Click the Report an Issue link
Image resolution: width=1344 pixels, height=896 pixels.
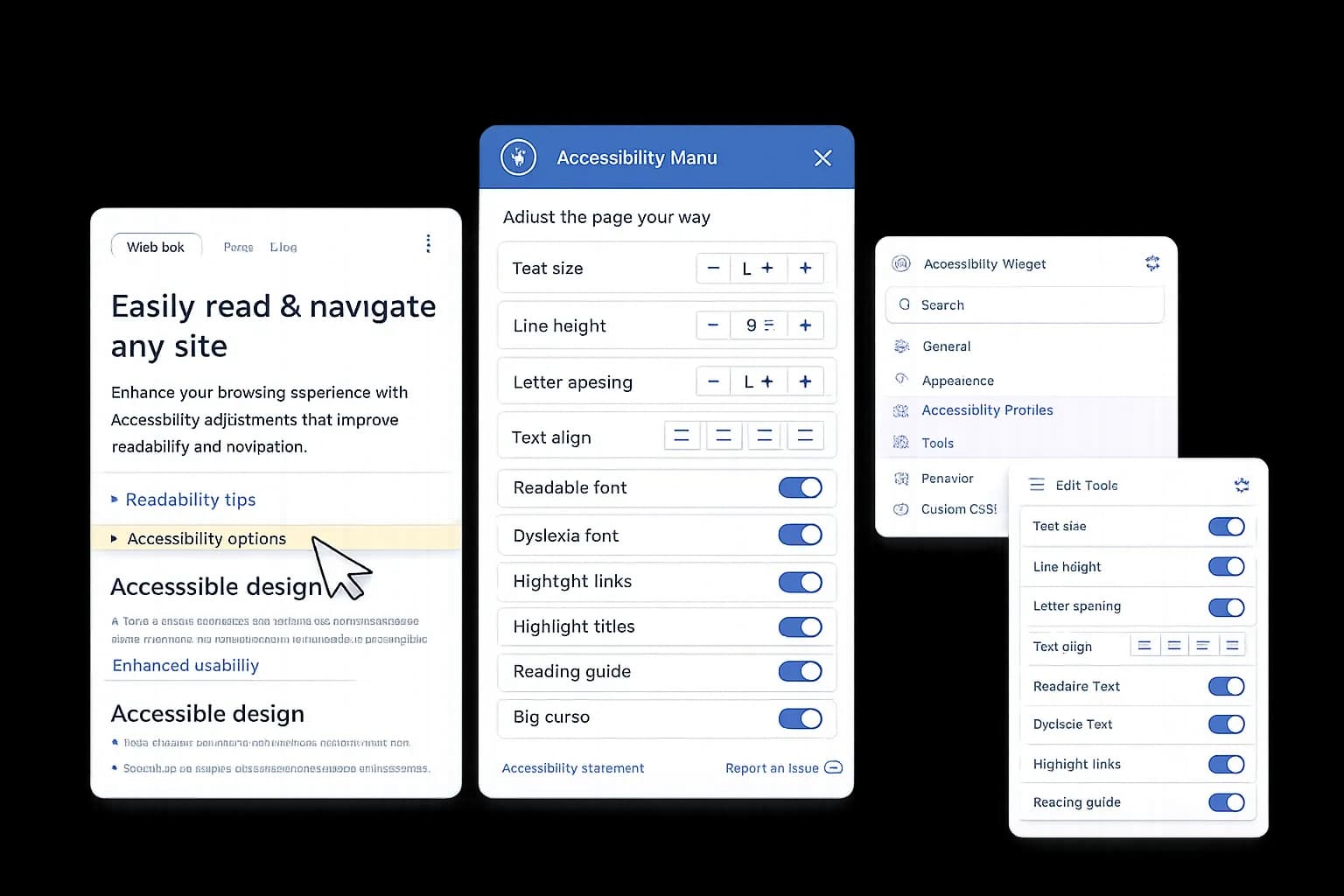(x=772, y=768)
